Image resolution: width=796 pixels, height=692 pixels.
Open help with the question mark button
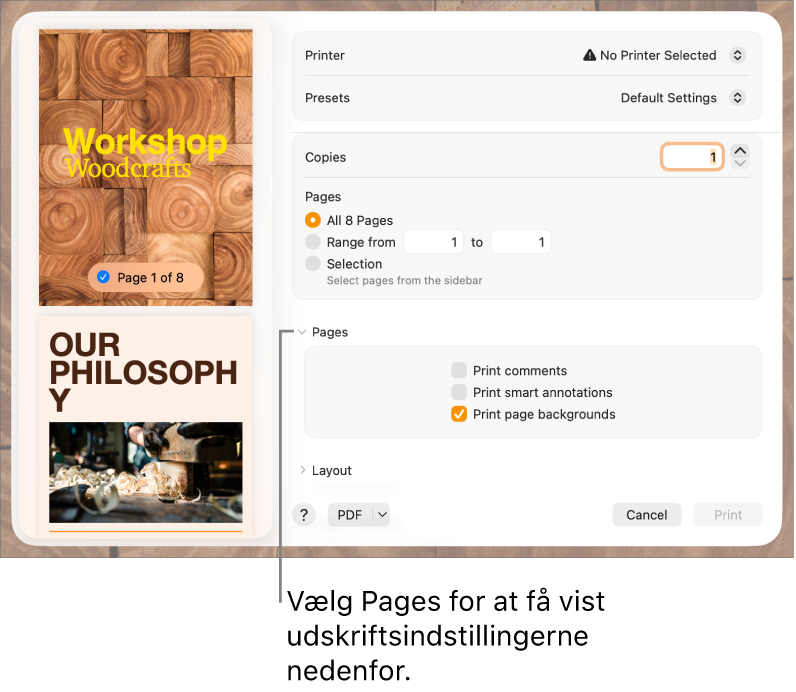coord(304,515)
